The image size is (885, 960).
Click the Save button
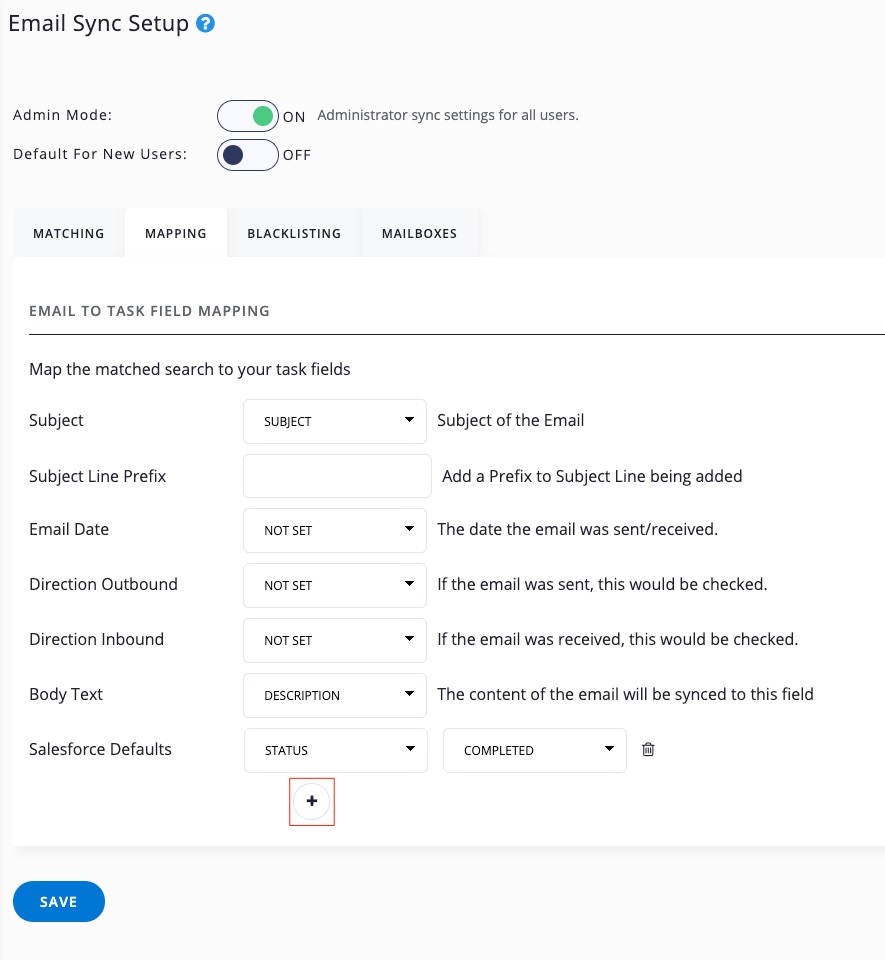click(59, 901)
